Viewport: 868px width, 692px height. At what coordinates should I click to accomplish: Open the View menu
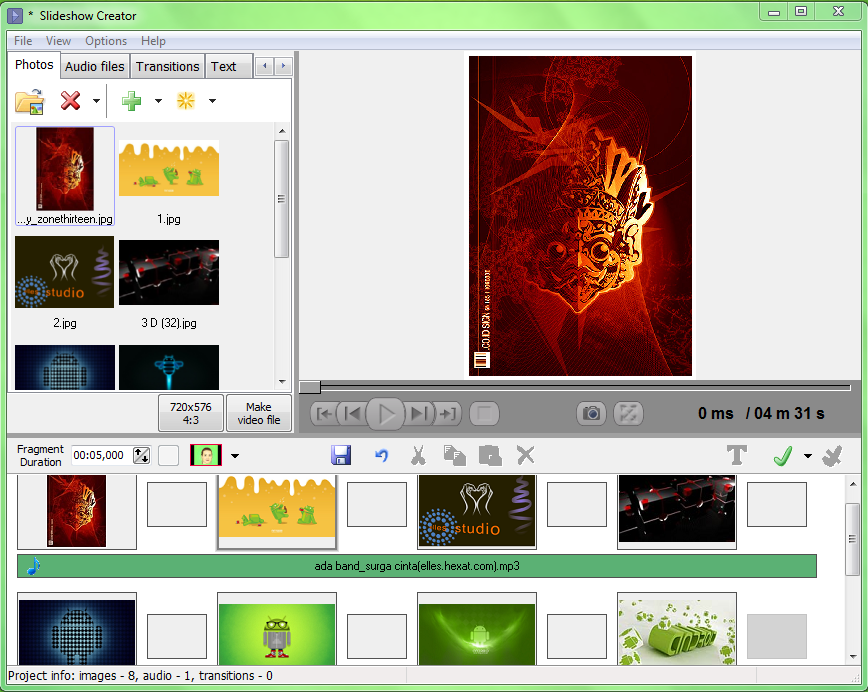pyautogui.click(x=58, y=41)
